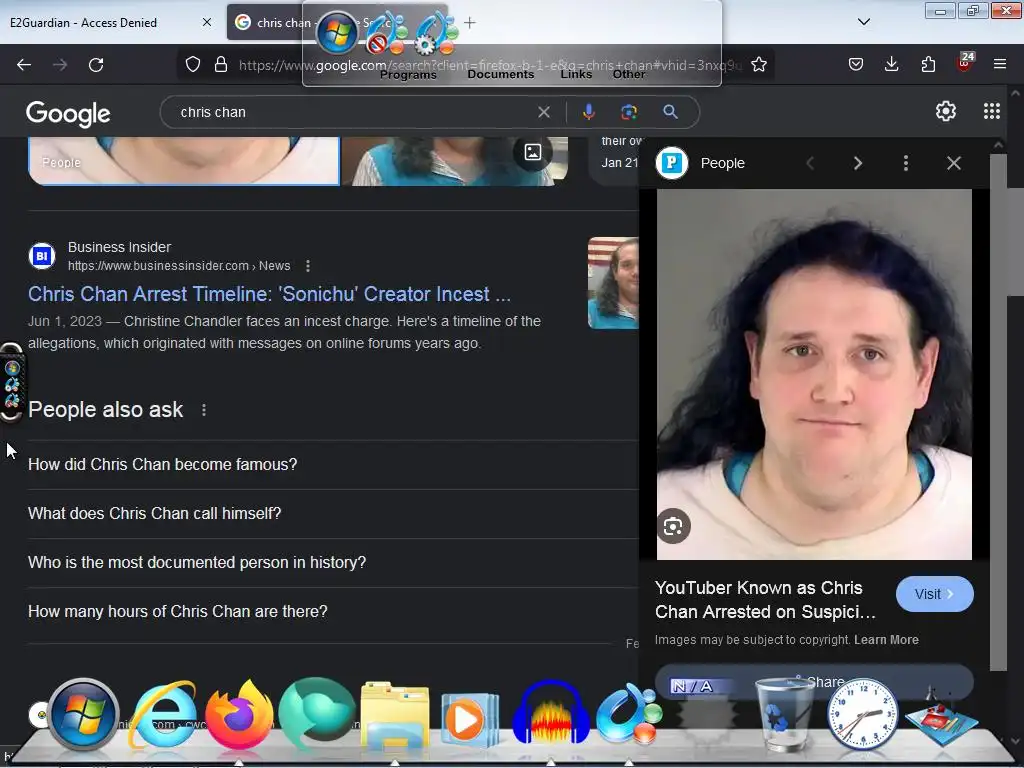Click the People source label in panel
This screenshot has width=1024, height=768.
[722, 163]
